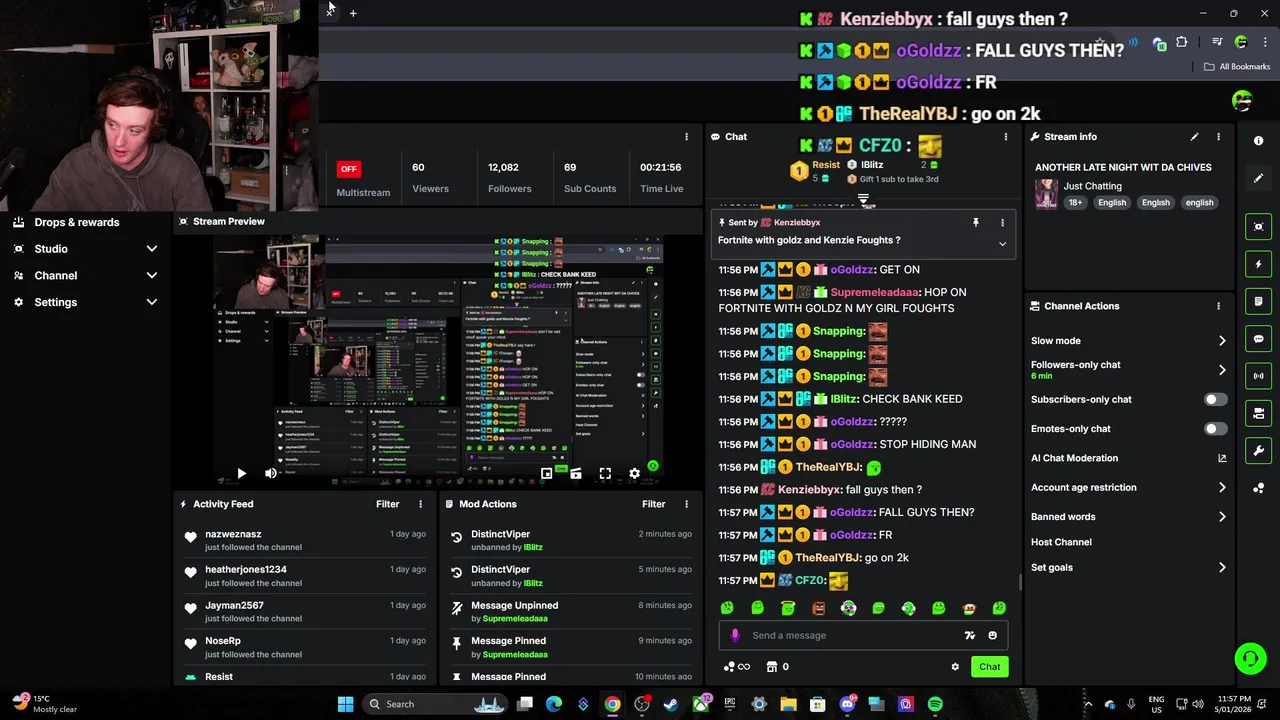Open the green headset help button
The image size is (1280, 720).
pyautogui.click(x=1250, y=658)
